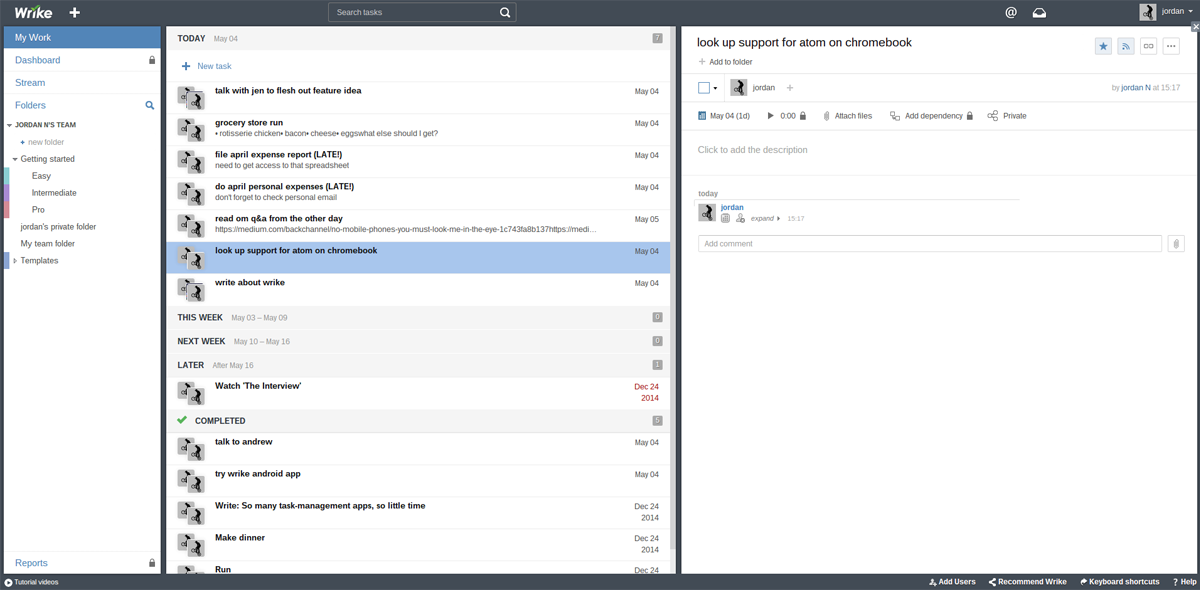Image resolution: width=1200 pixels, height=590 pixels.
Task: Click the RSS follow icon
Action: 1125,46
